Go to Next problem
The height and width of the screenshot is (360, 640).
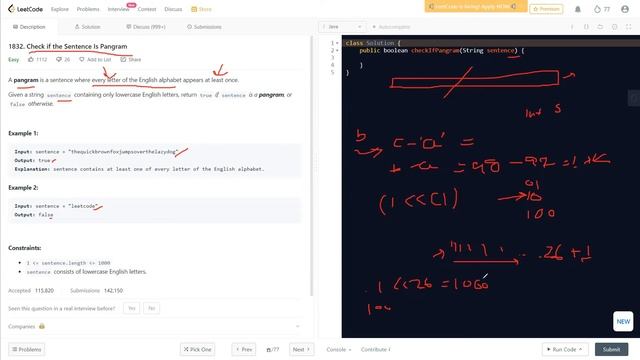coord(301,349)
